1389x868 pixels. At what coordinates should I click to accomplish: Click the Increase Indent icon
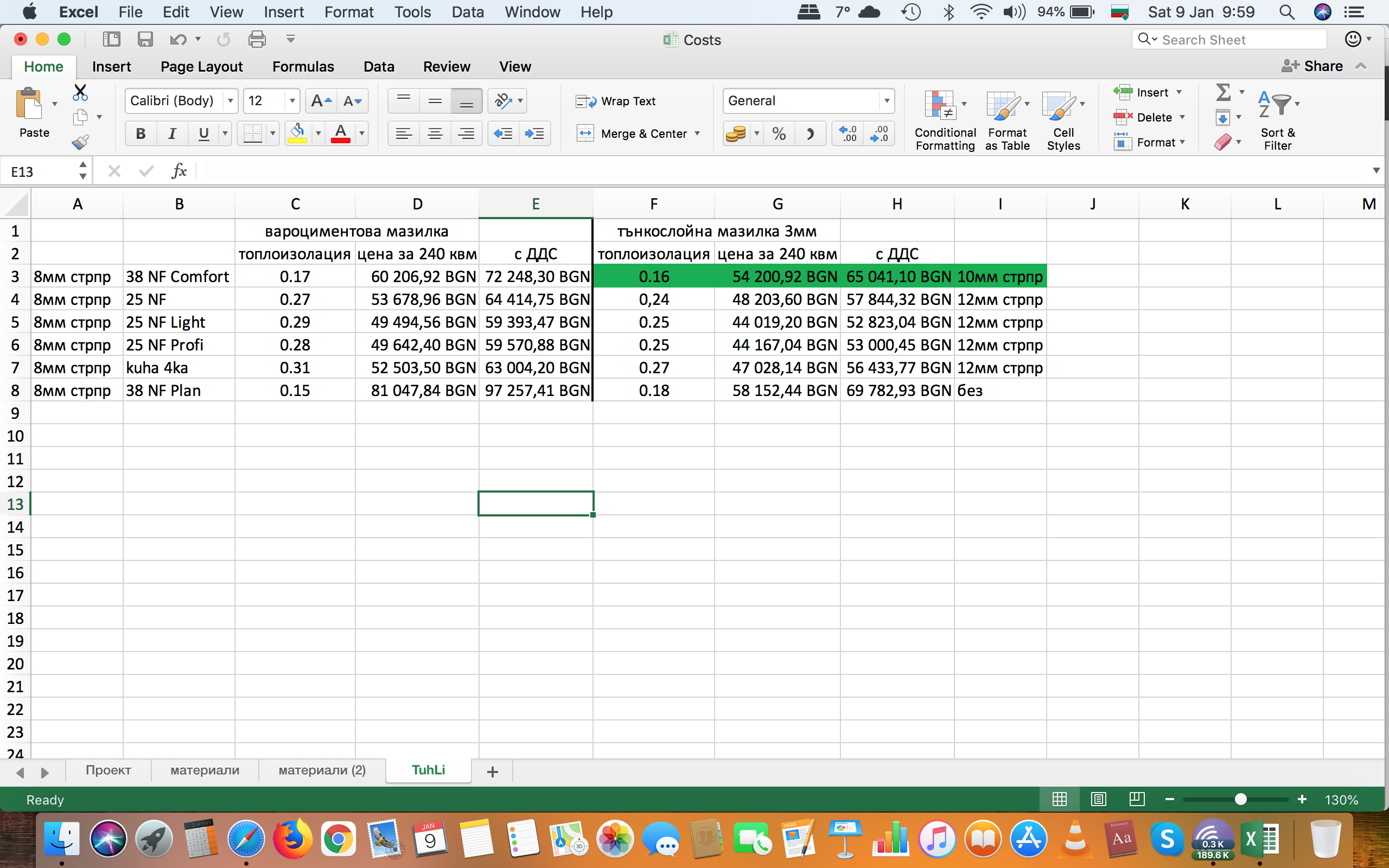coord(534,134)
